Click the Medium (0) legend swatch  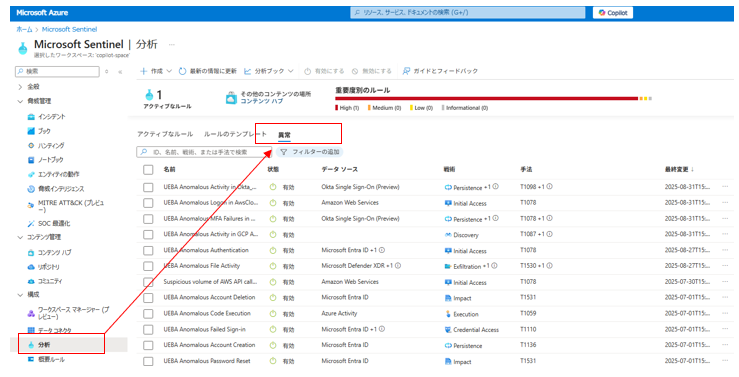(369, 108)
